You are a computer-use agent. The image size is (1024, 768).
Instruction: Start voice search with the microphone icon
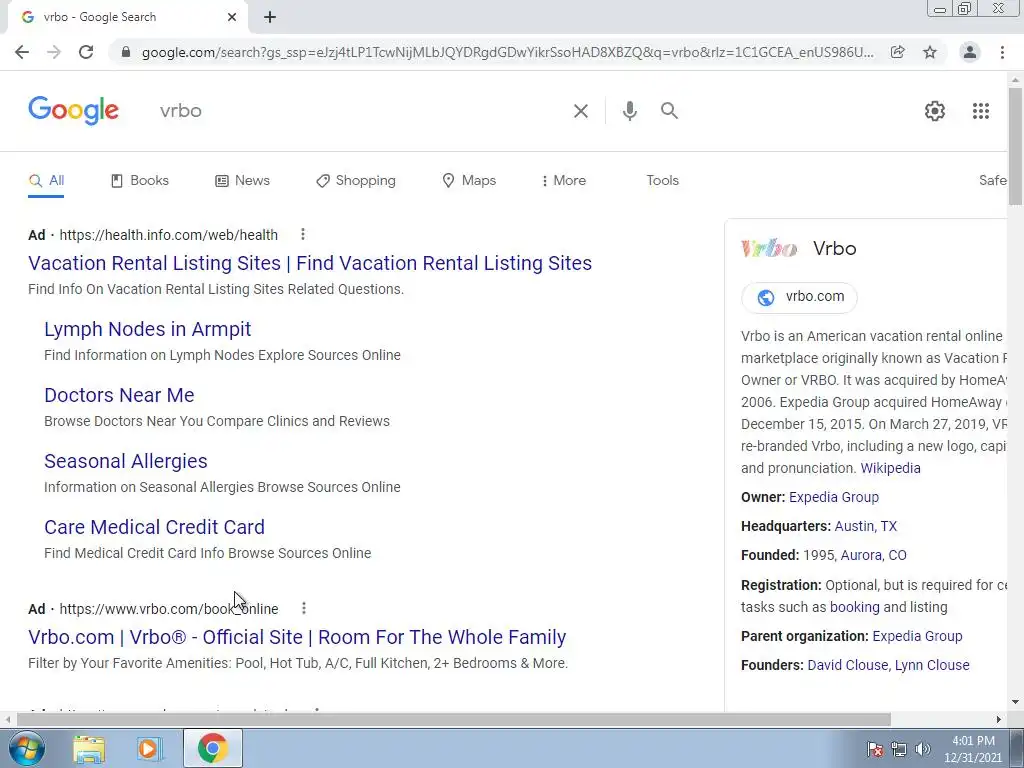click(630, 111)
